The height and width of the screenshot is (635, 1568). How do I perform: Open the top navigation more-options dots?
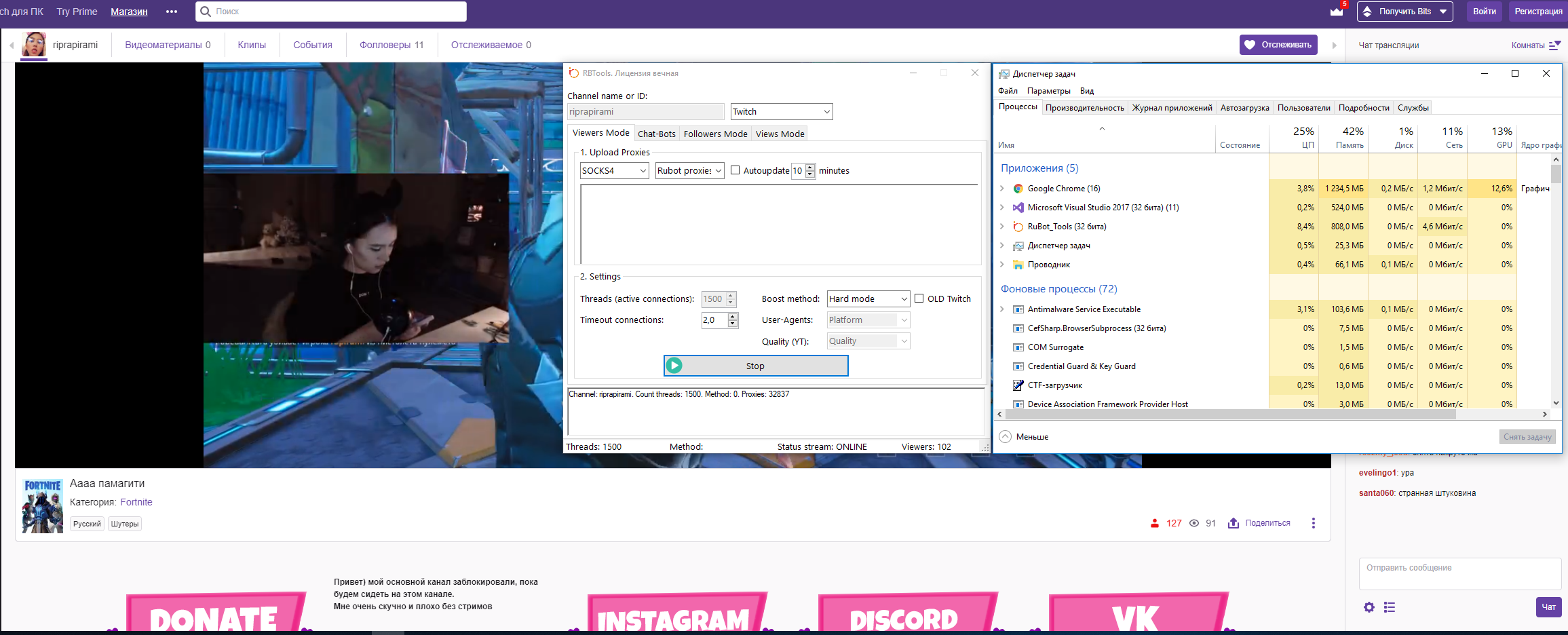tap(172, 12)
